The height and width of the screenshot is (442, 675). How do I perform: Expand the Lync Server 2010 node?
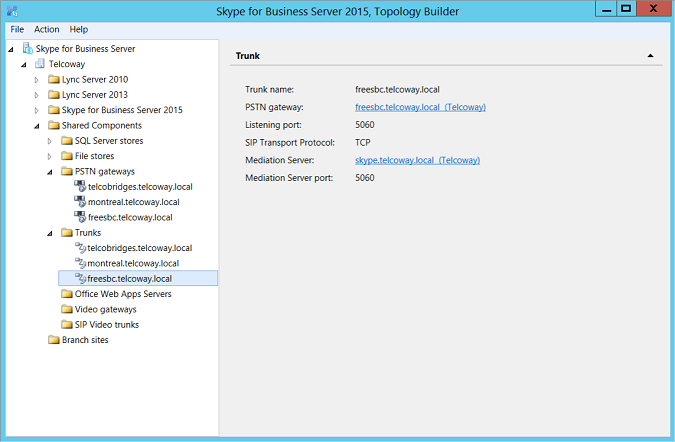(37, 79)
